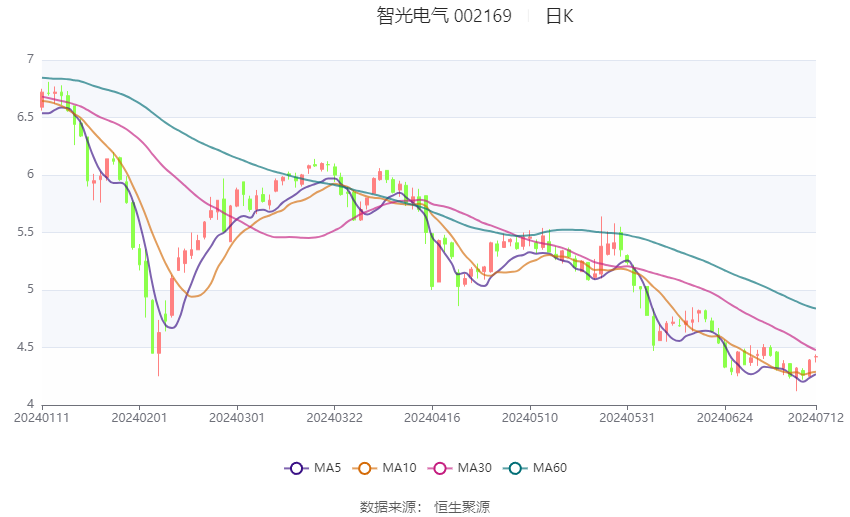Click the 数据来源 label below the legend

pos(388,507)
